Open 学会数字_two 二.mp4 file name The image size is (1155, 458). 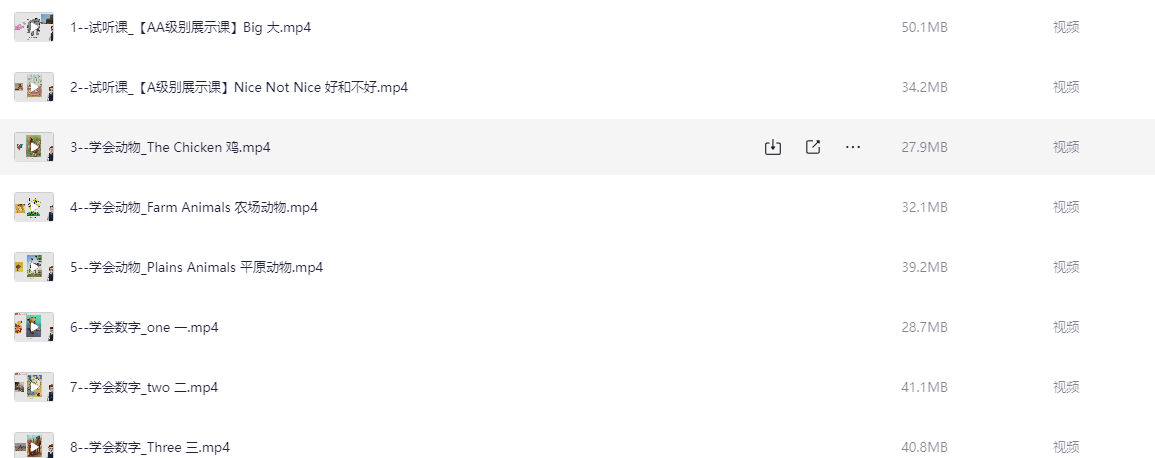pyautogui.click(x=144, y=387)
